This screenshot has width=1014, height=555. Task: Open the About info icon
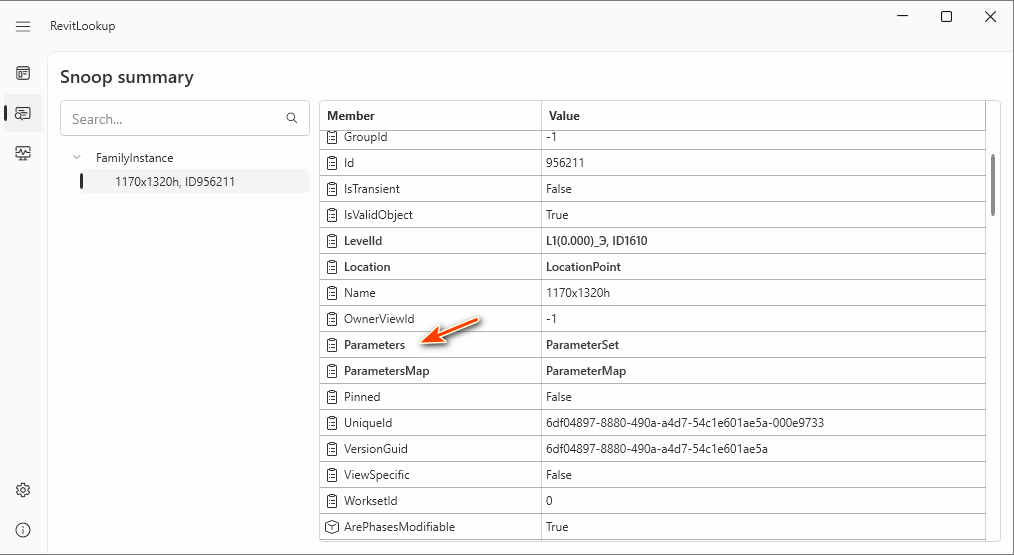click(x=23, y=530)
